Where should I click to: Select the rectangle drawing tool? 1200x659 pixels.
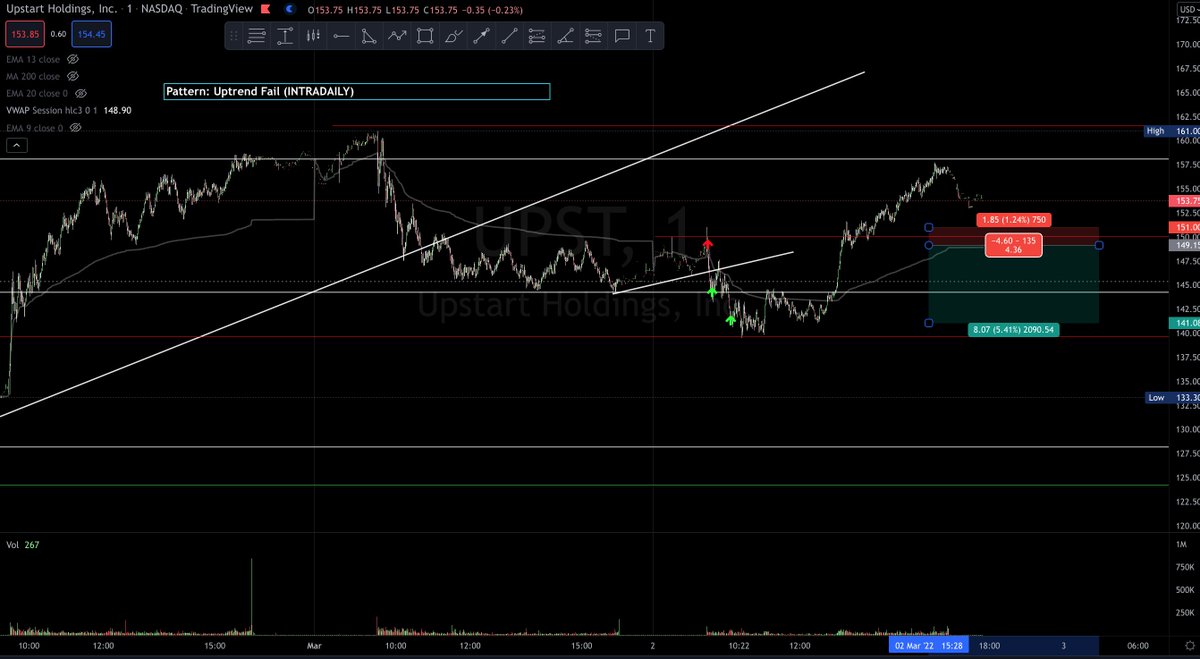point(425,36)
